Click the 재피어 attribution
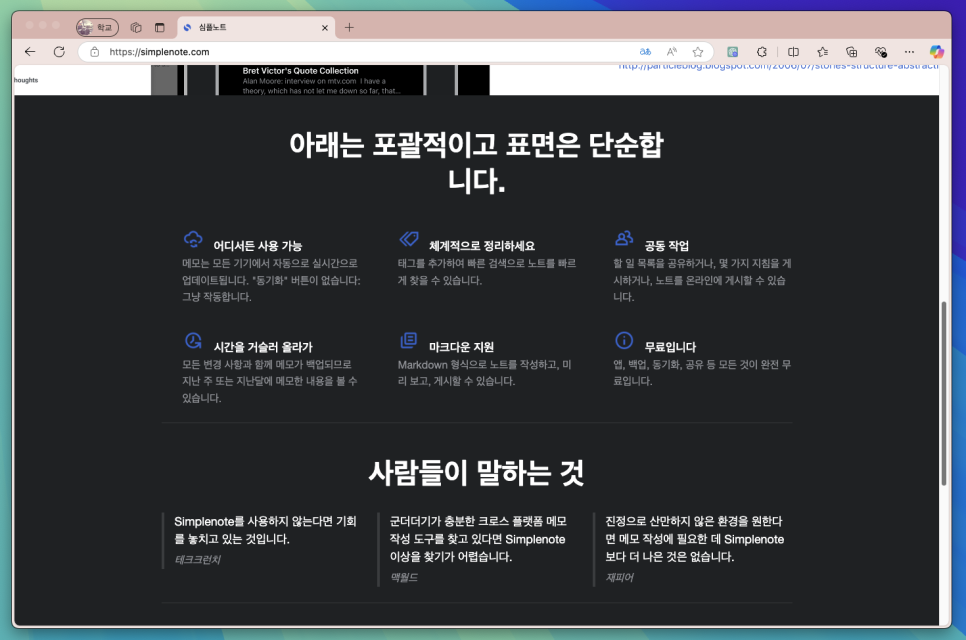Viewport: 966px width, 640px height. pyautogui.click(x=619, y=577)
